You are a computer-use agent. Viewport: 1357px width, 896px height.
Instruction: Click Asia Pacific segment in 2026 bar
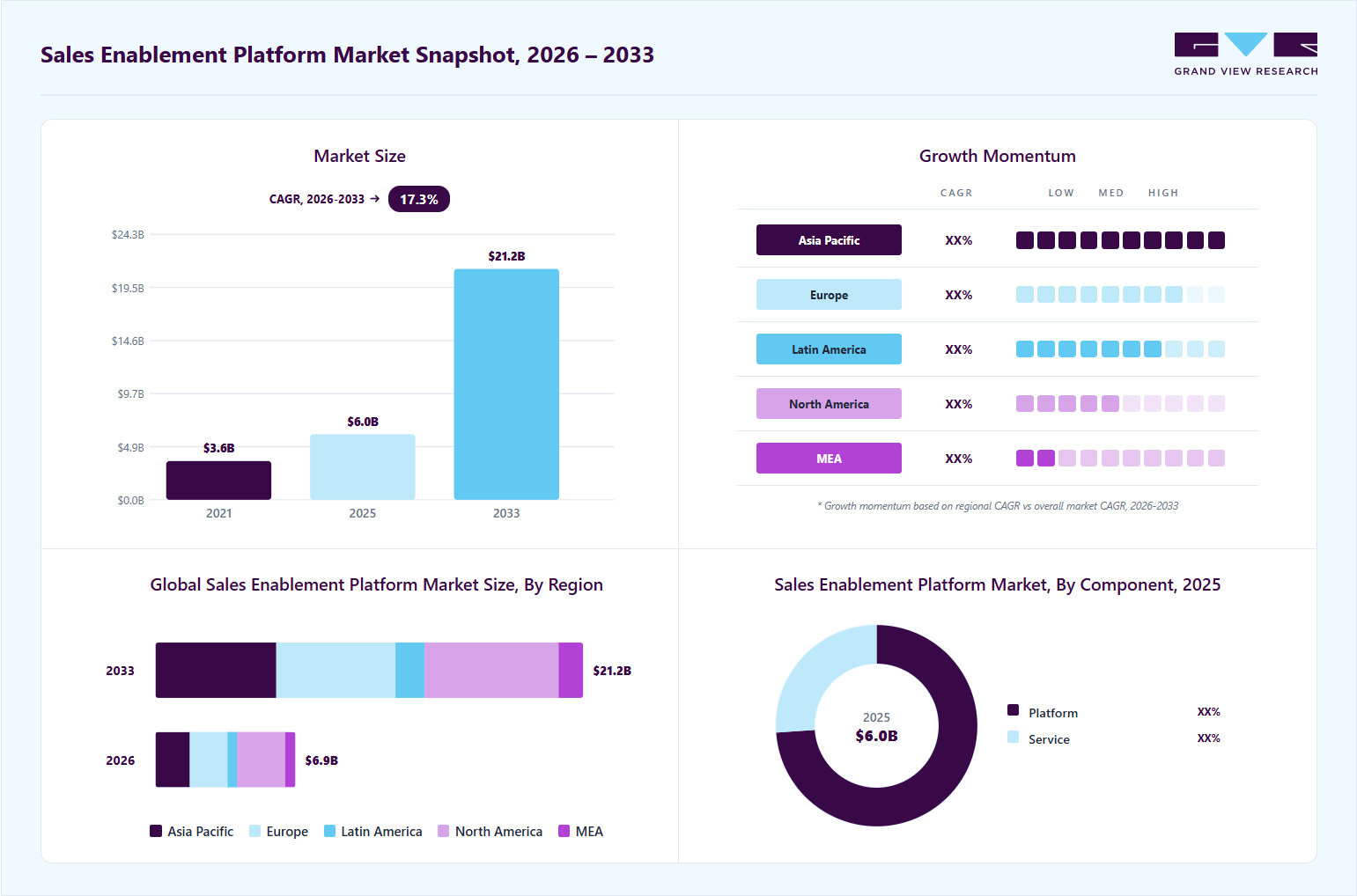coord(173,760)
